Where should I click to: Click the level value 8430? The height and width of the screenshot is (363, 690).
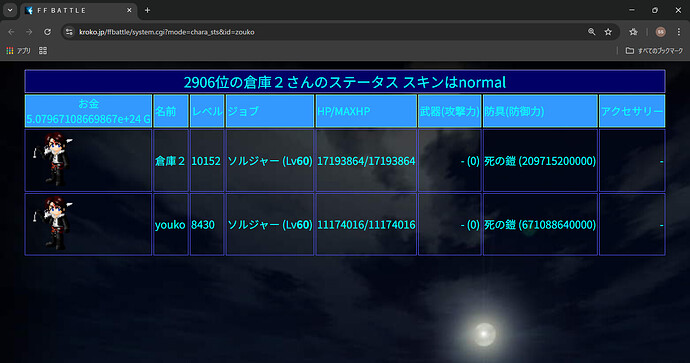coord(203,225)
